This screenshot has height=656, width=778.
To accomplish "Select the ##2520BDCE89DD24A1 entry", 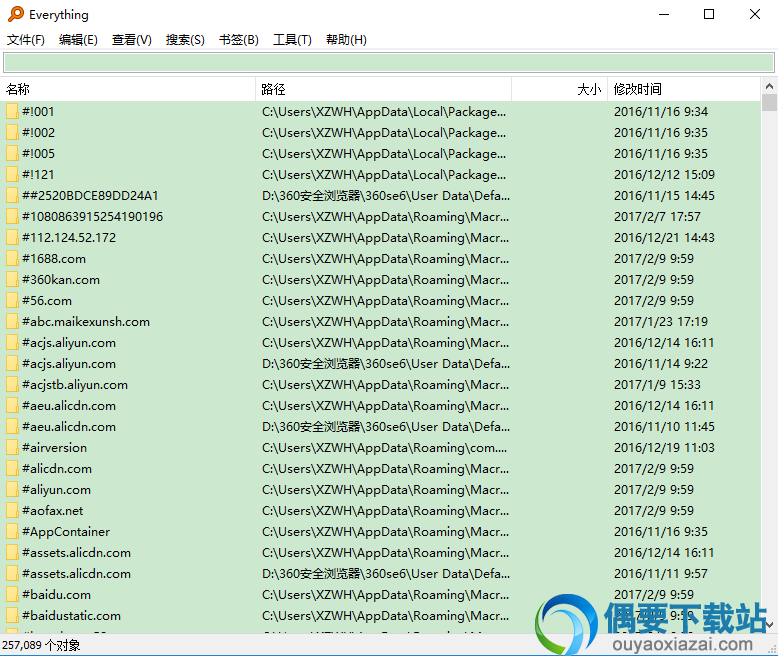I will click(90, 196).
